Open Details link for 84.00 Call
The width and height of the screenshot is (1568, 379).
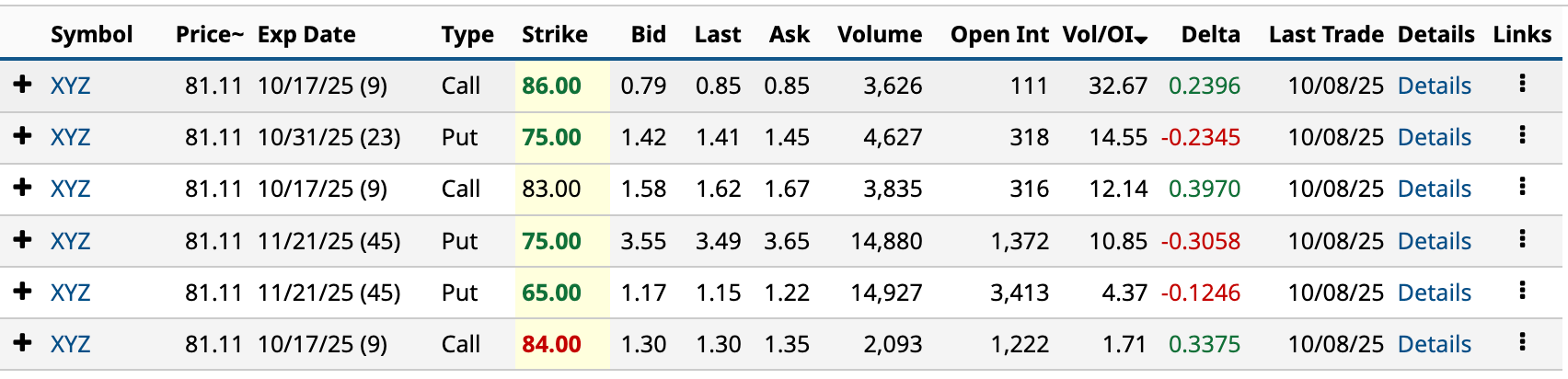[x=1434, y=344]
